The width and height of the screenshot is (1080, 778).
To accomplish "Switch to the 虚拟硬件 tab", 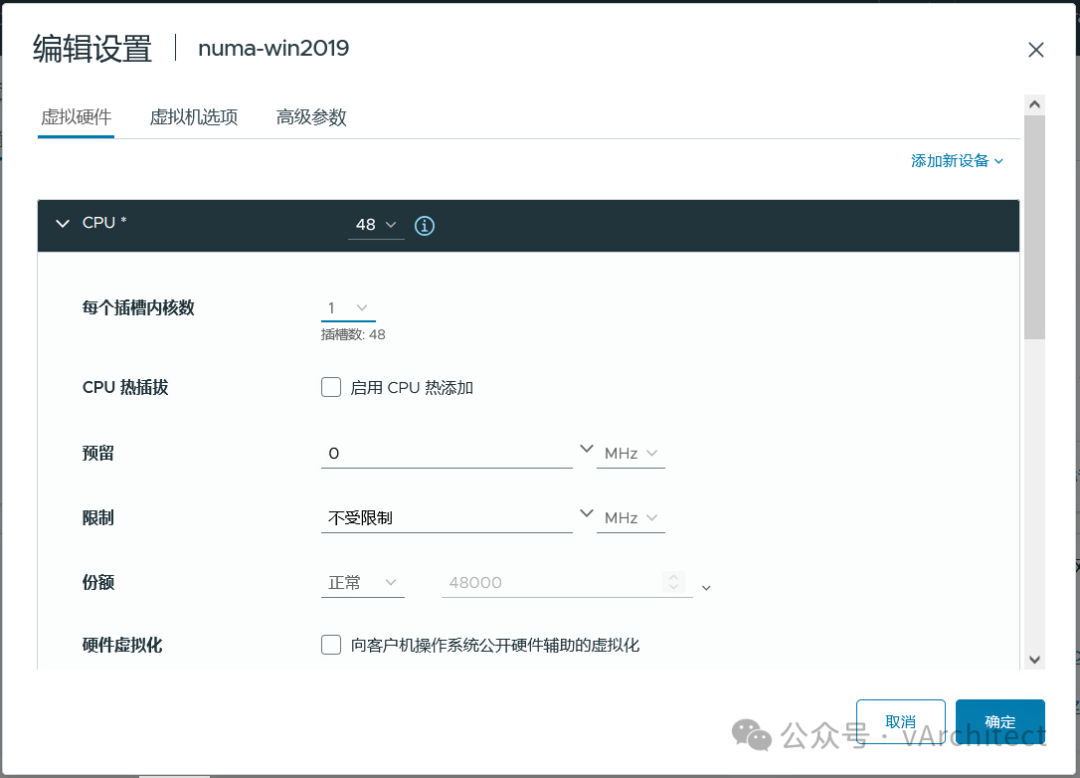I will tap(76, 117).
